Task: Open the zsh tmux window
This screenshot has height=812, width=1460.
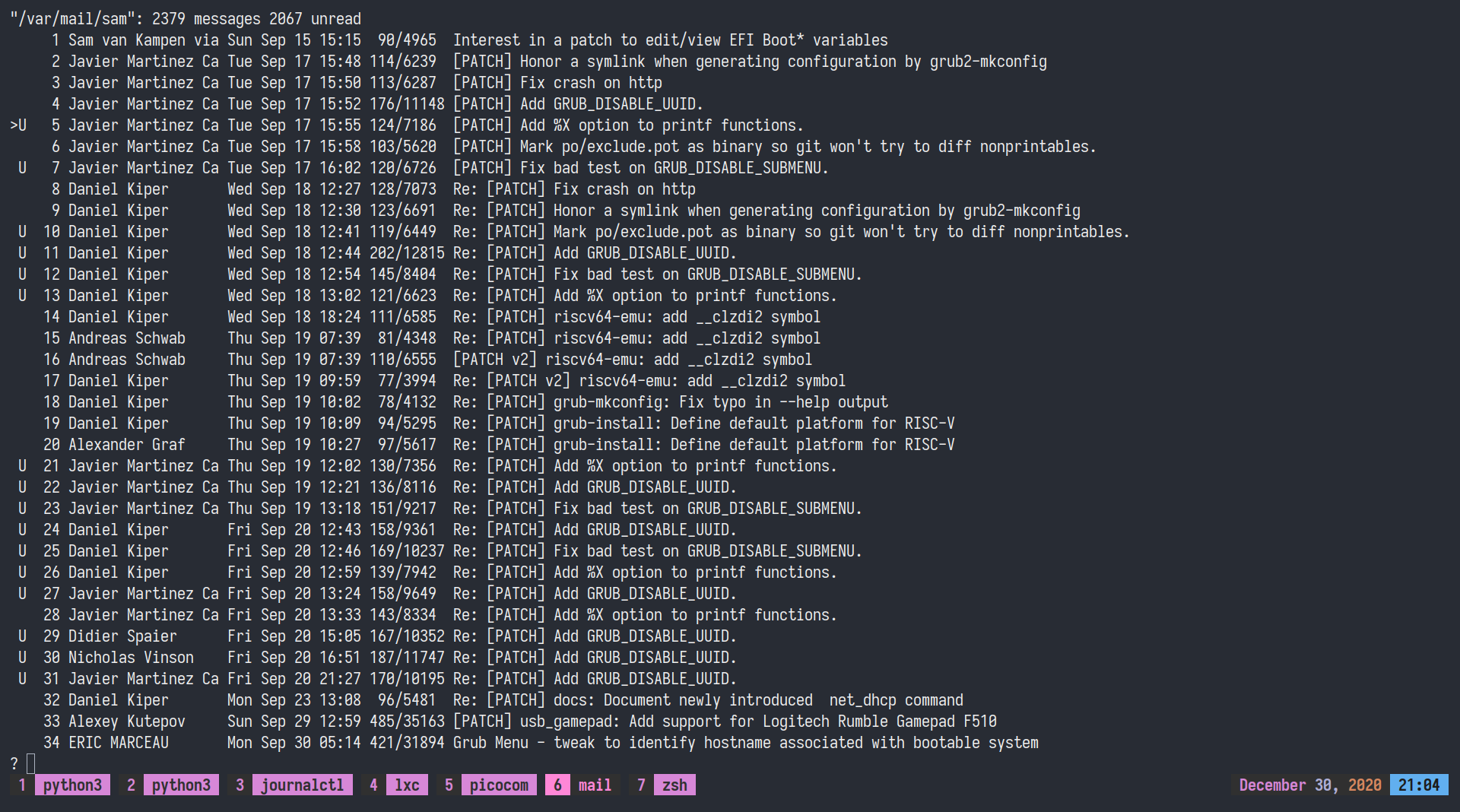Action: [x=674, y=785]
